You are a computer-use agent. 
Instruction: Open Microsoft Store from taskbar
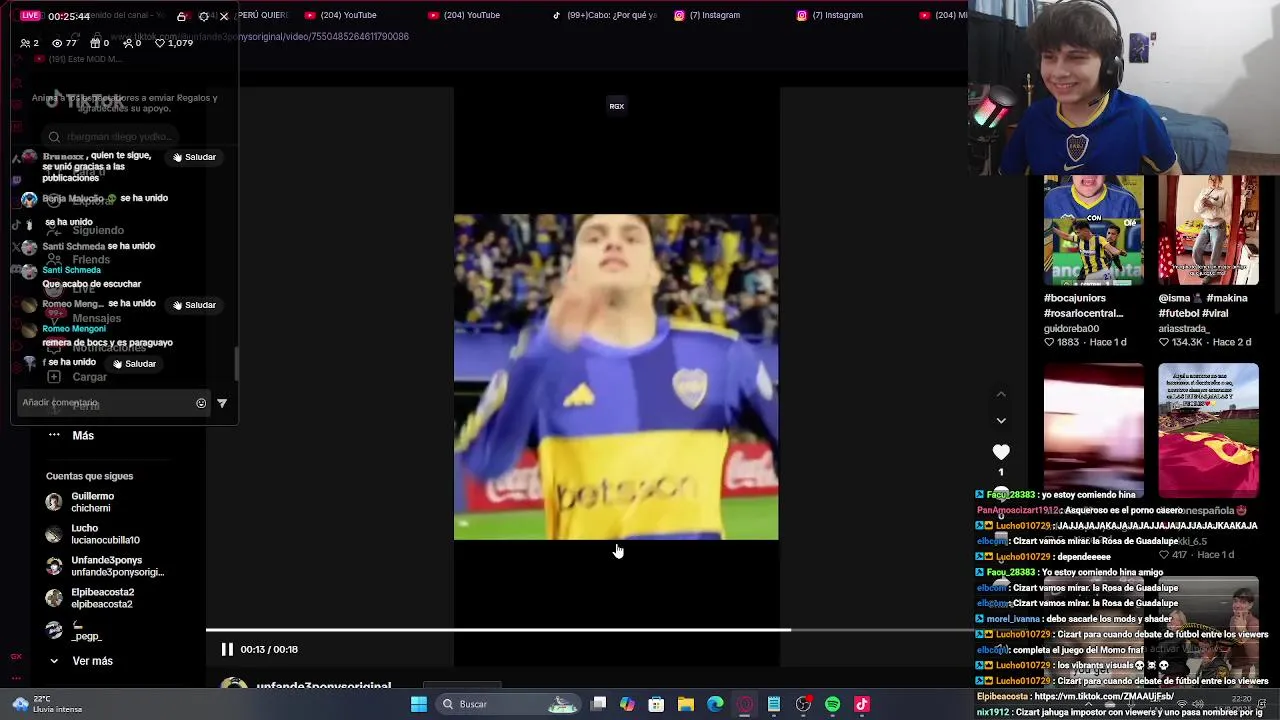[x=656, y=704]
